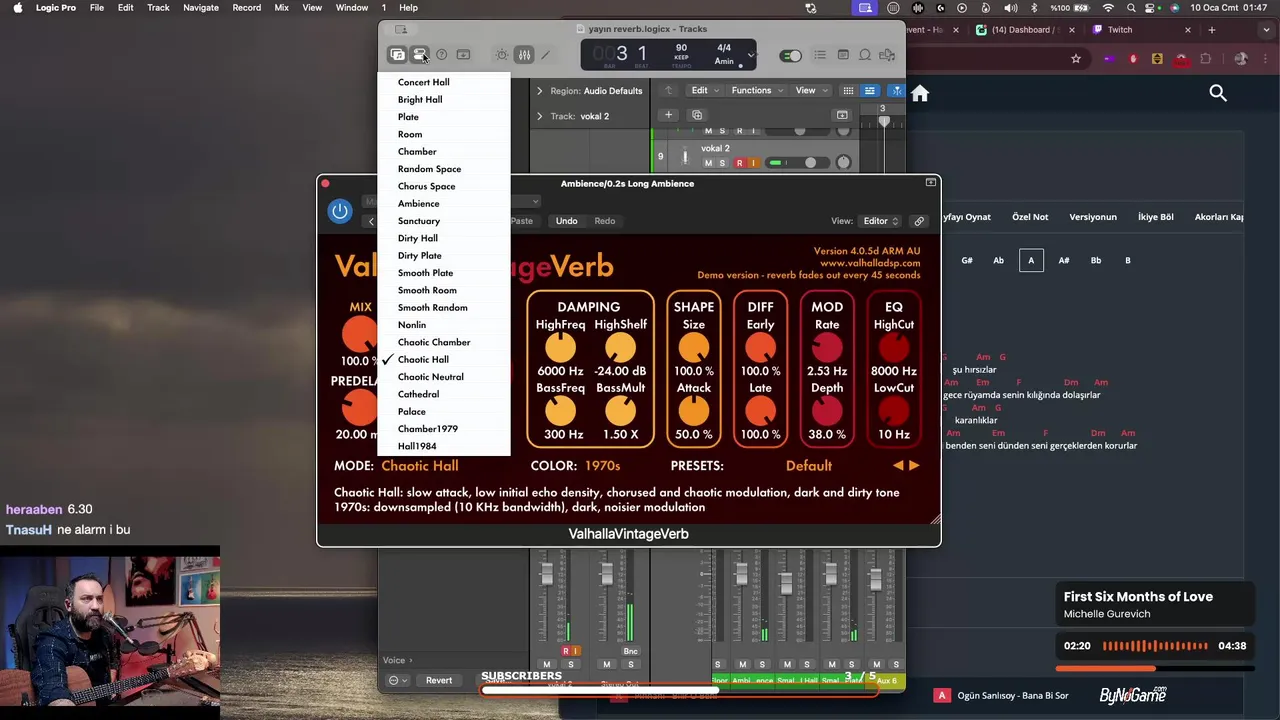Open the File menu in menu bar
Image resolution: width=1280 pixels, height=720 pixels.
pos(97,7)
